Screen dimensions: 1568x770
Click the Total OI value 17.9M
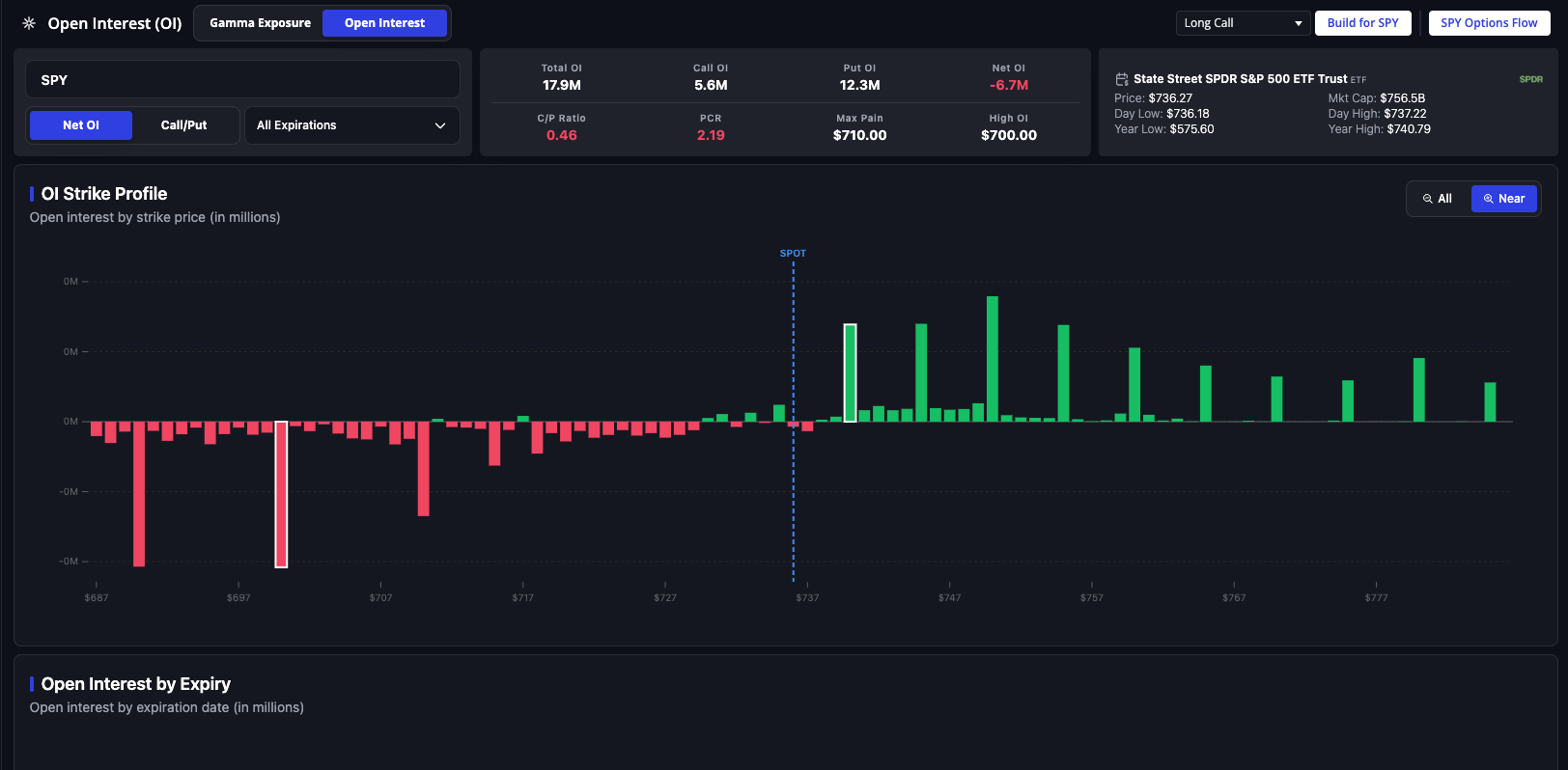[x=562, y=85]
